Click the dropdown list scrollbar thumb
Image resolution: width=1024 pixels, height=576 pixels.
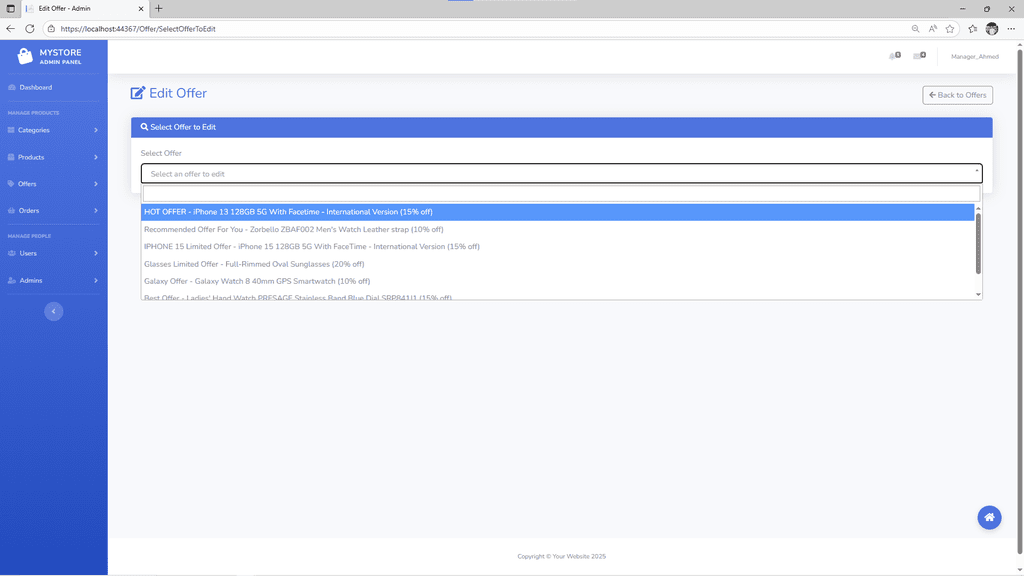pos(978,244)
